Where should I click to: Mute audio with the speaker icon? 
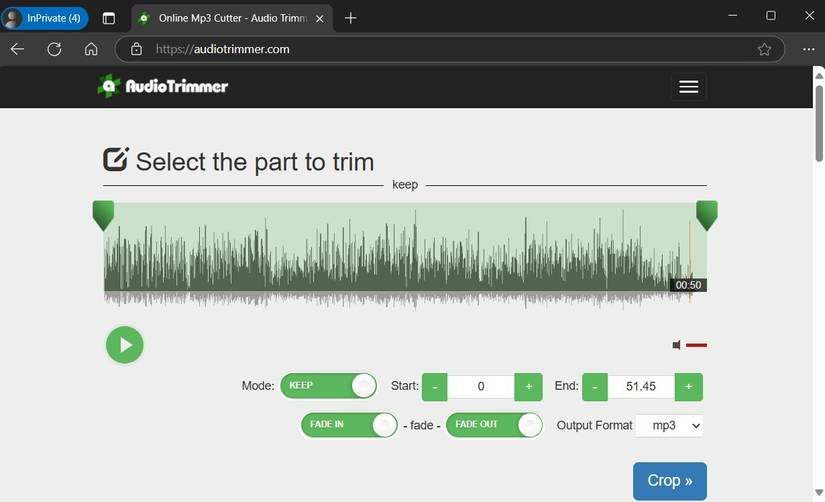click(677, 345)
